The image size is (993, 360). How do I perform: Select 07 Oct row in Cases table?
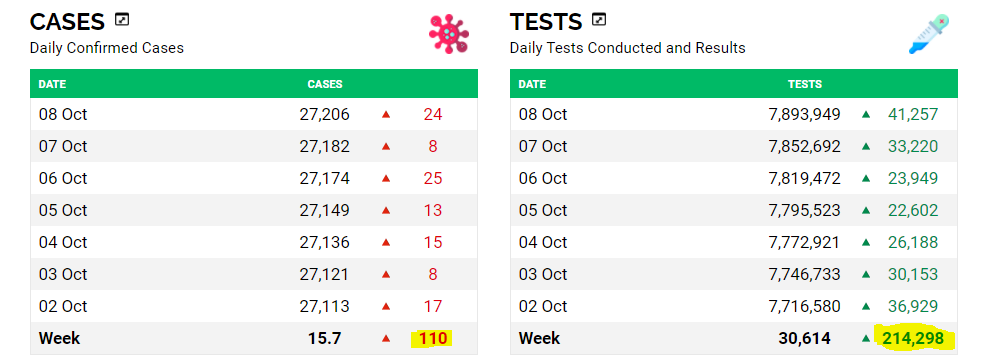(x=254, y=146)
